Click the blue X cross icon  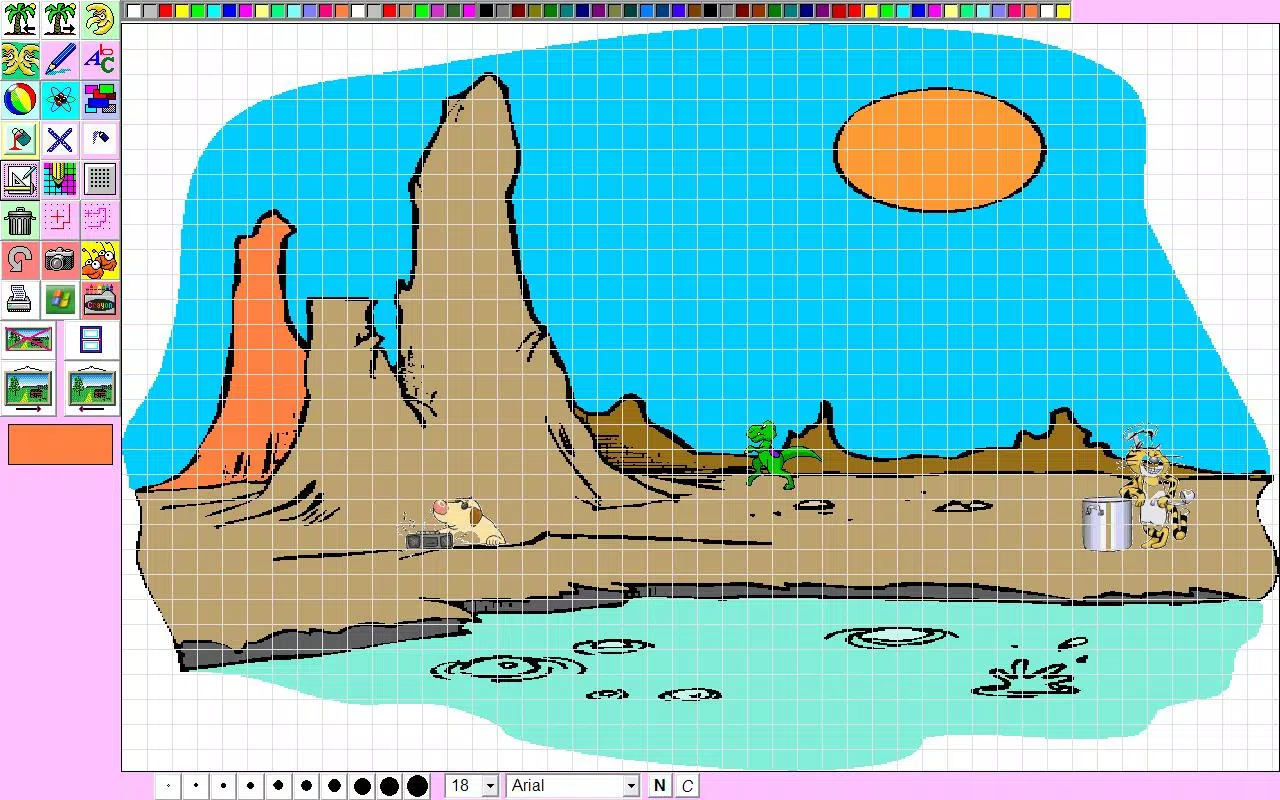coord(60,139)
